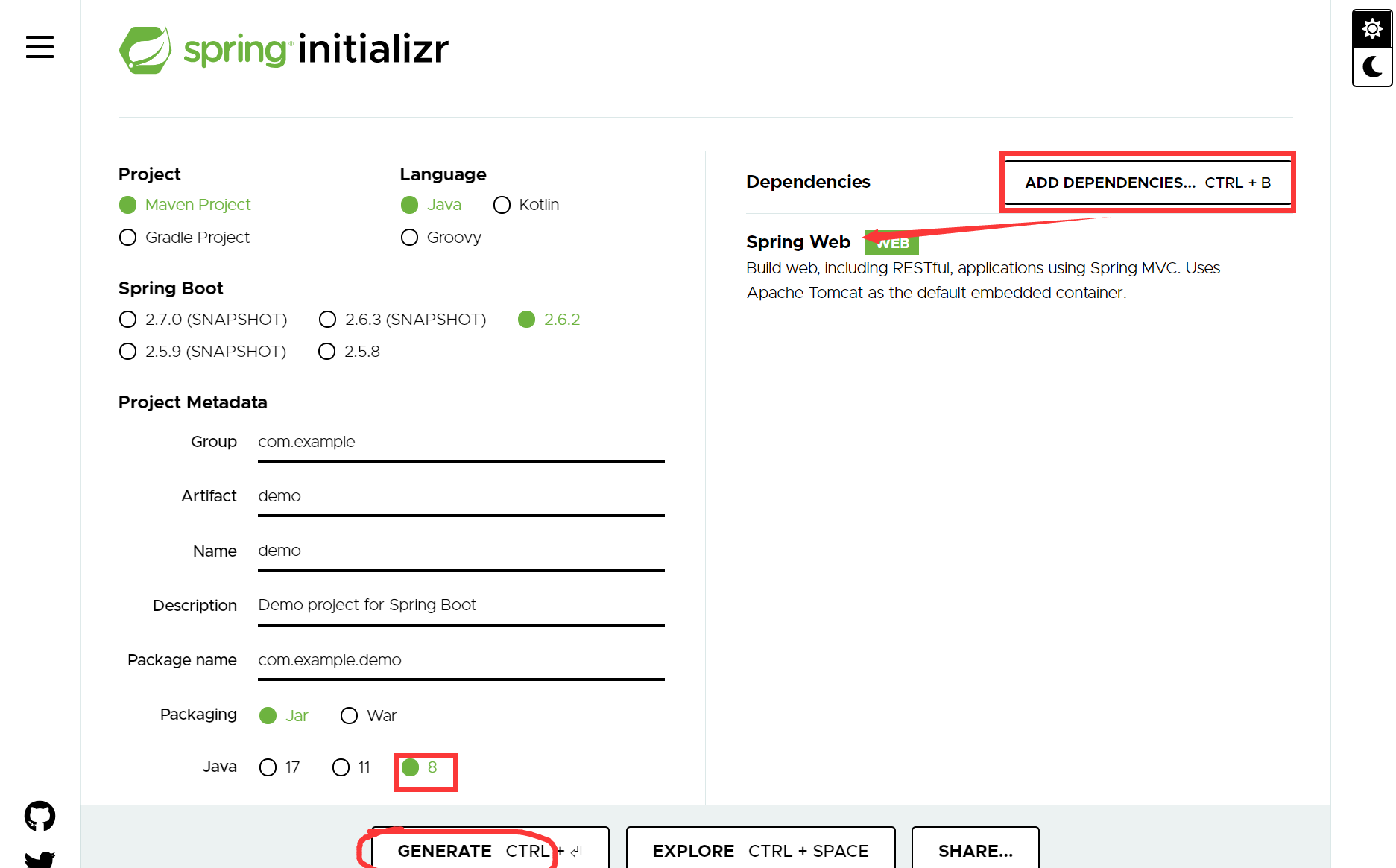Pick Java version 17
The height and width of the screenshot is (868, 1396).
coord(279,767)
